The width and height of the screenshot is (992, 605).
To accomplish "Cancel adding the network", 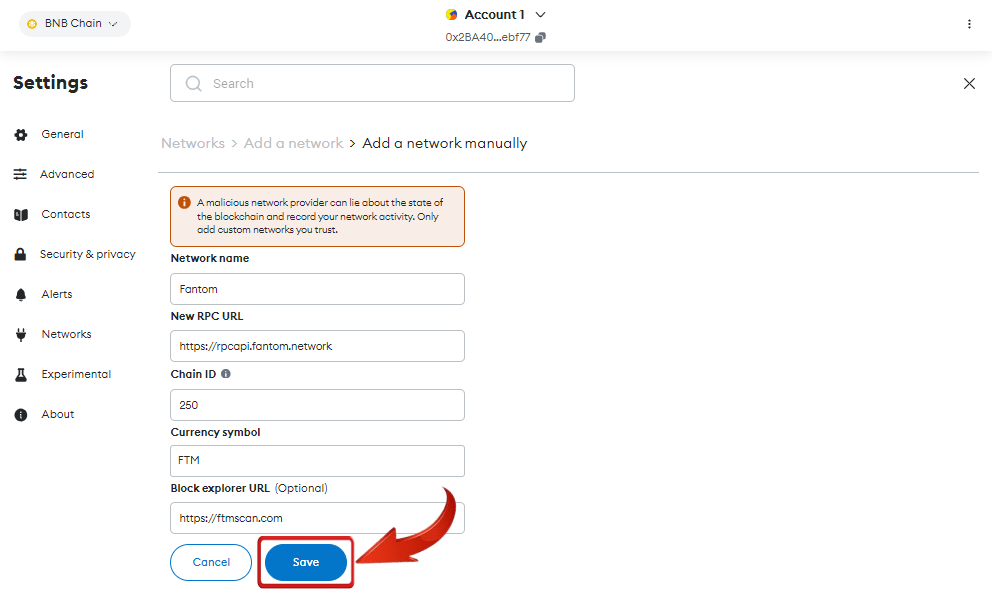I will pyautogui.click(x=211, y=562).
